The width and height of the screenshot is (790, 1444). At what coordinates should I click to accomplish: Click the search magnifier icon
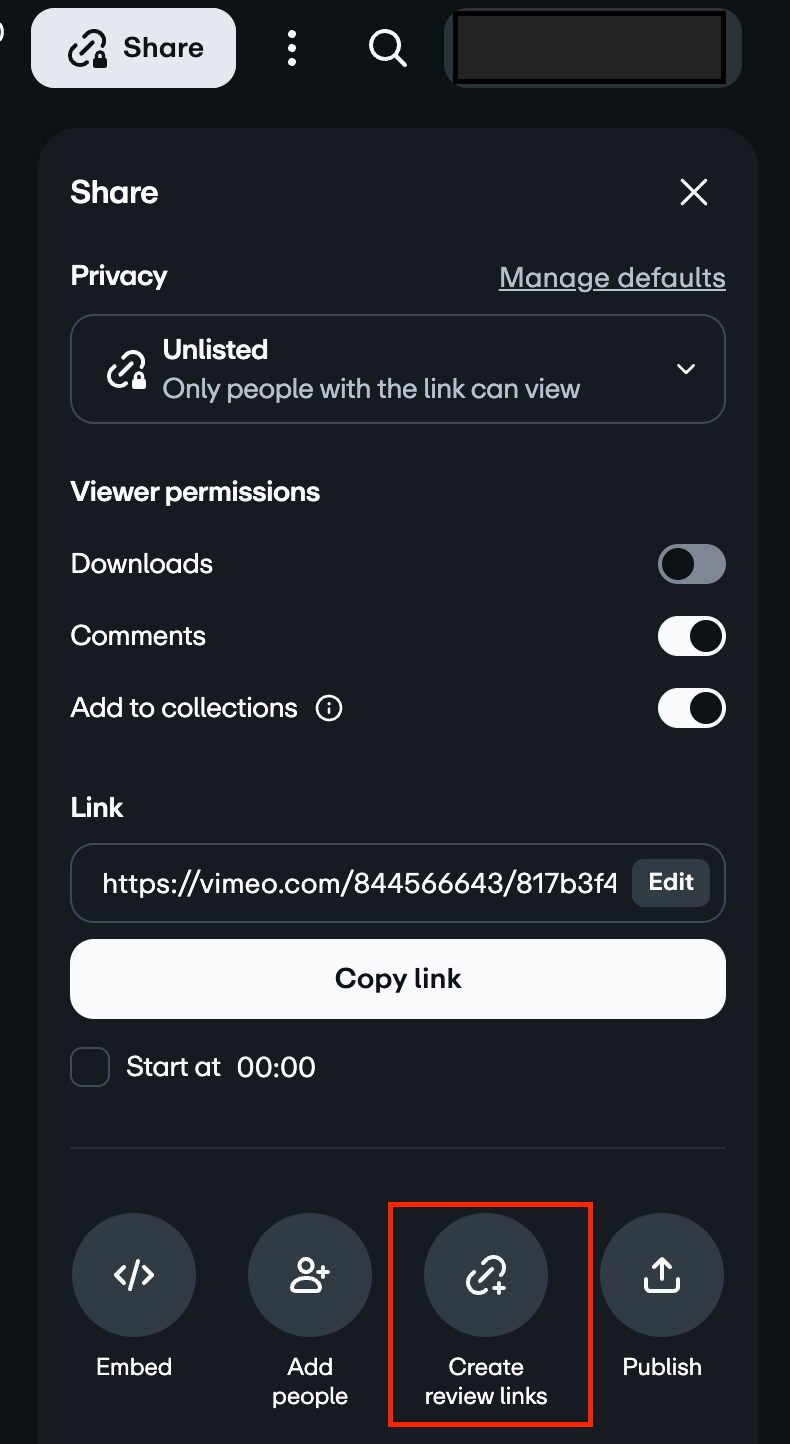click(x=387, y=47)
